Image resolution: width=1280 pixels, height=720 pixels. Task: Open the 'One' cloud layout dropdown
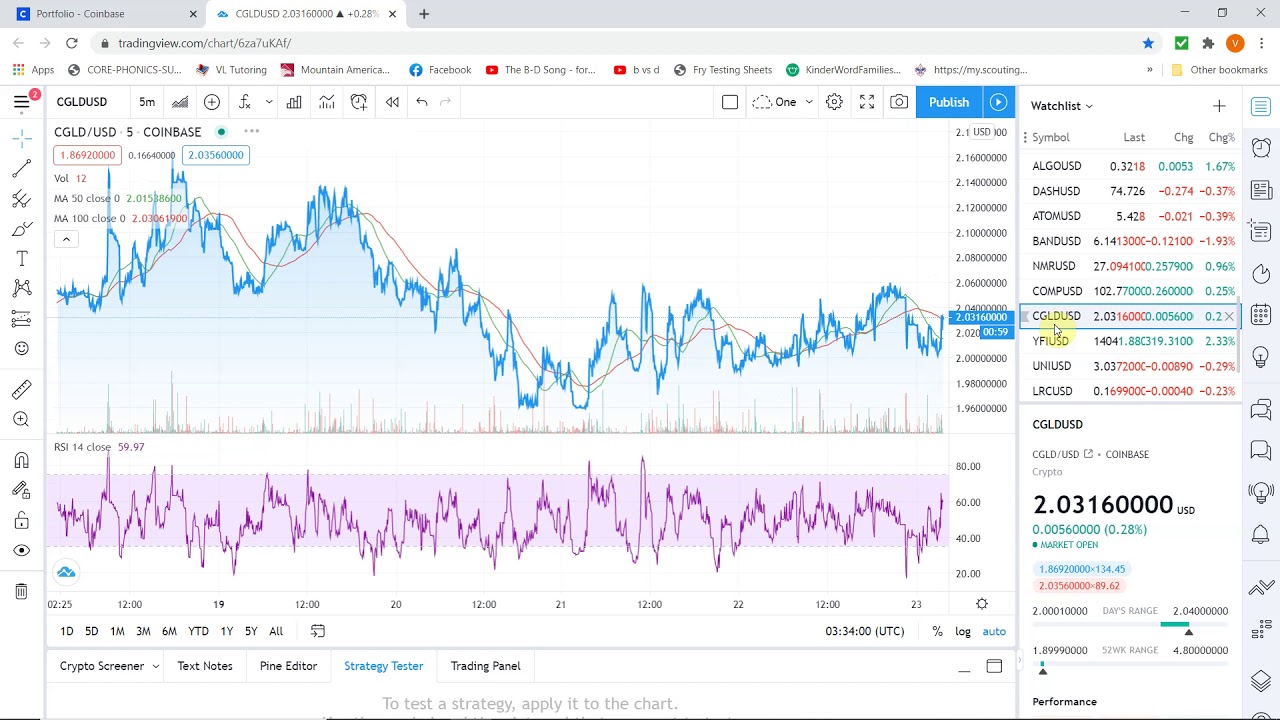tap(782, 102)
